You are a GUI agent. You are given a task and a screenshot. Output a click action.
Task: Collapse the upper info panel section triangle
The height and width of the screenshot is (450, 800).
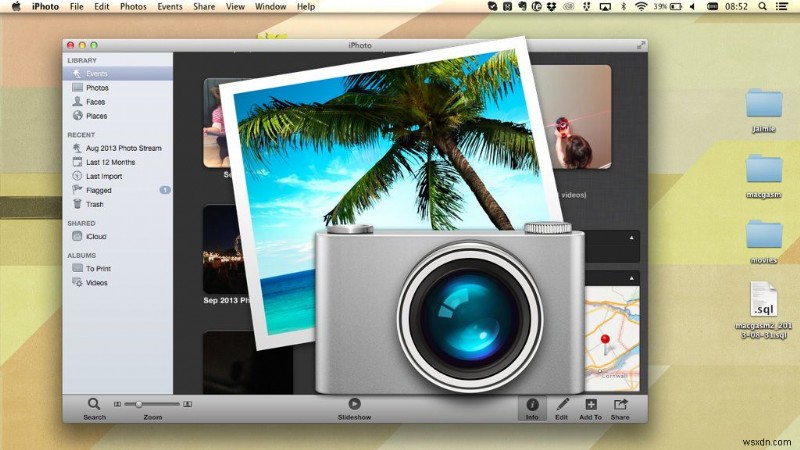point(632,238)
